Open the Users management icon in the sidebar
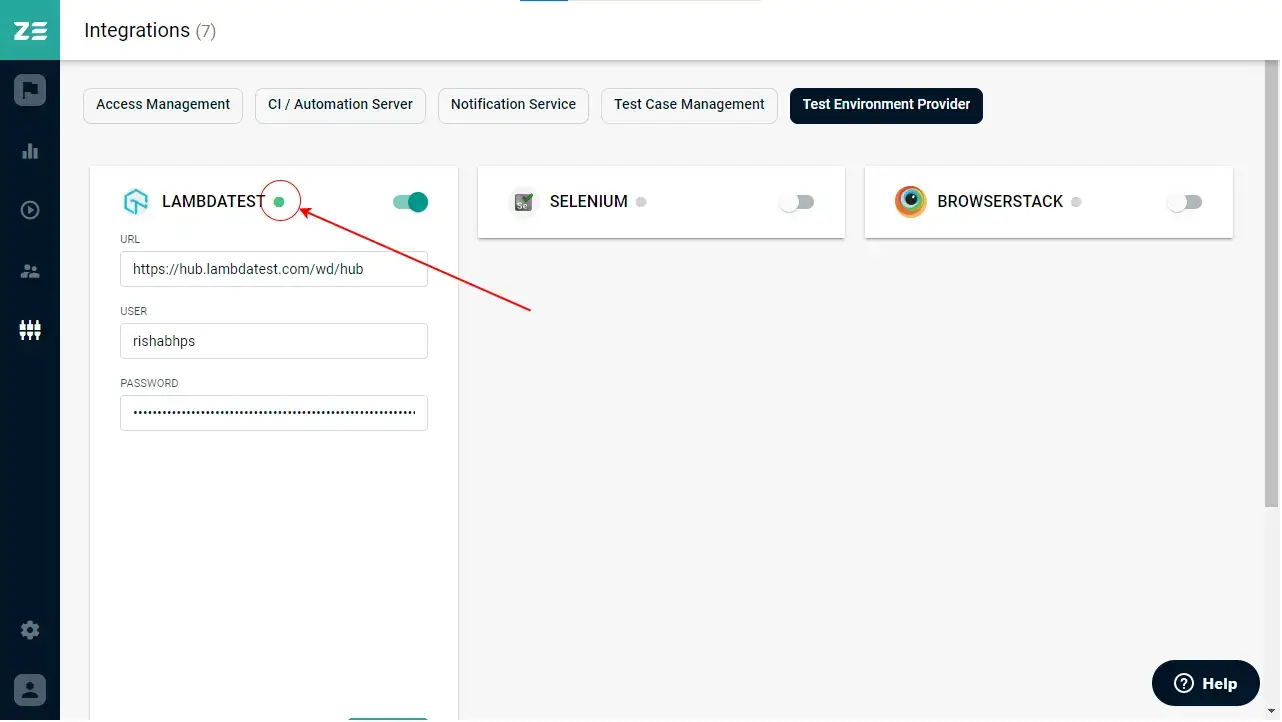The width and height of the screenshot is (1282, 722). pos(30,270)
